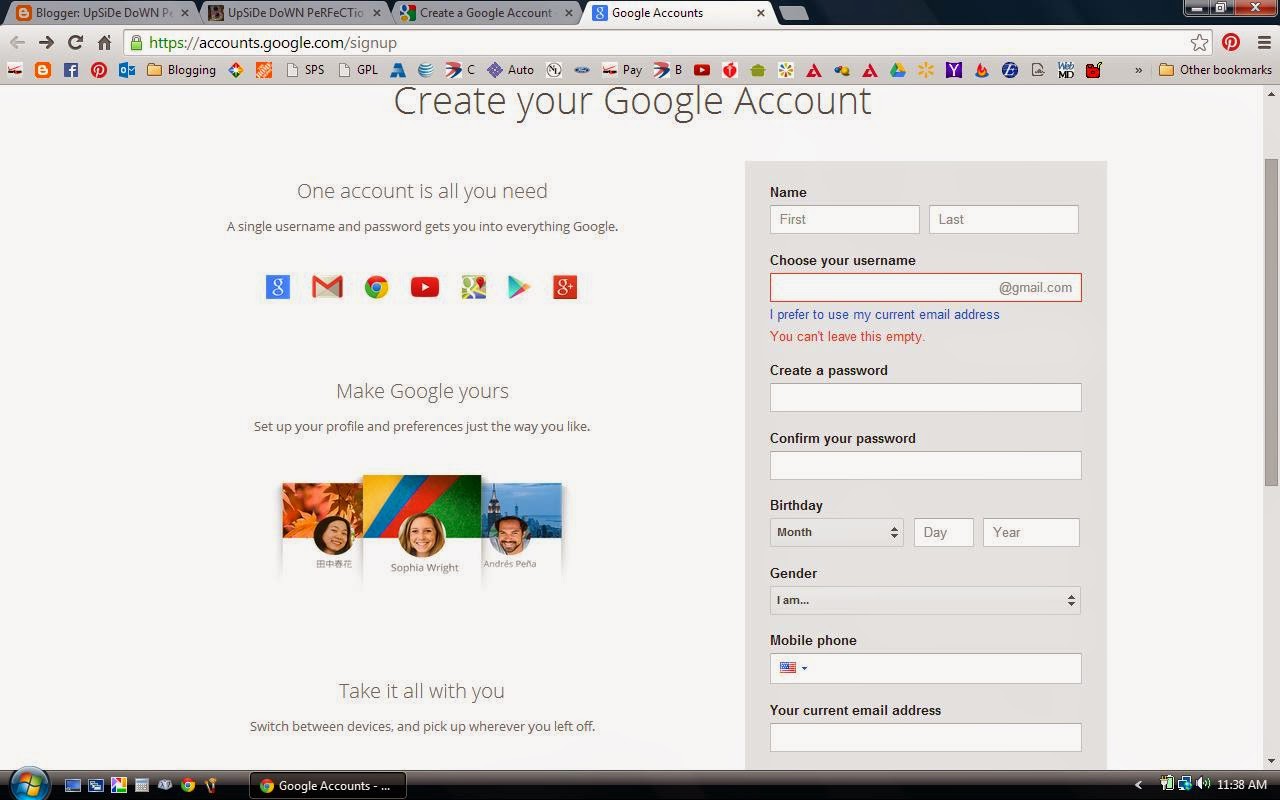Open the AT&T globe bookmark

click(x=426, y=70)
